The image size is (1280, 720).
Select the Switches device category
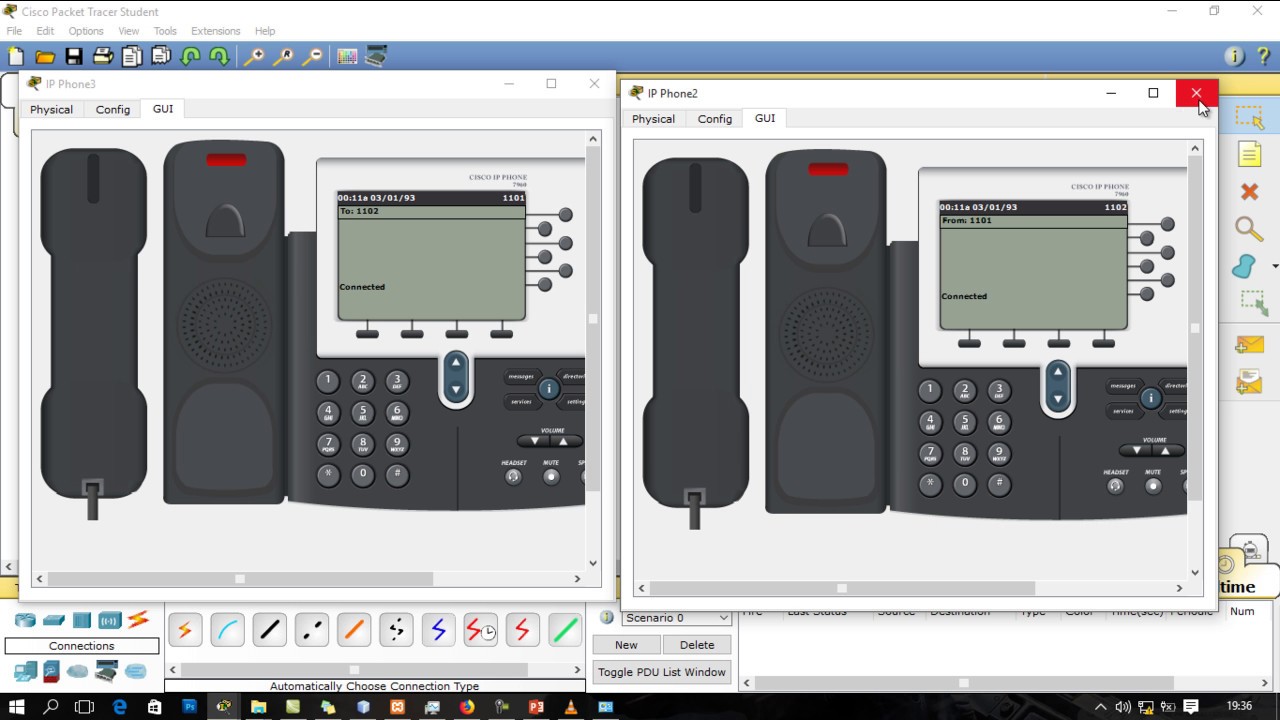click(x=54, y=620)
